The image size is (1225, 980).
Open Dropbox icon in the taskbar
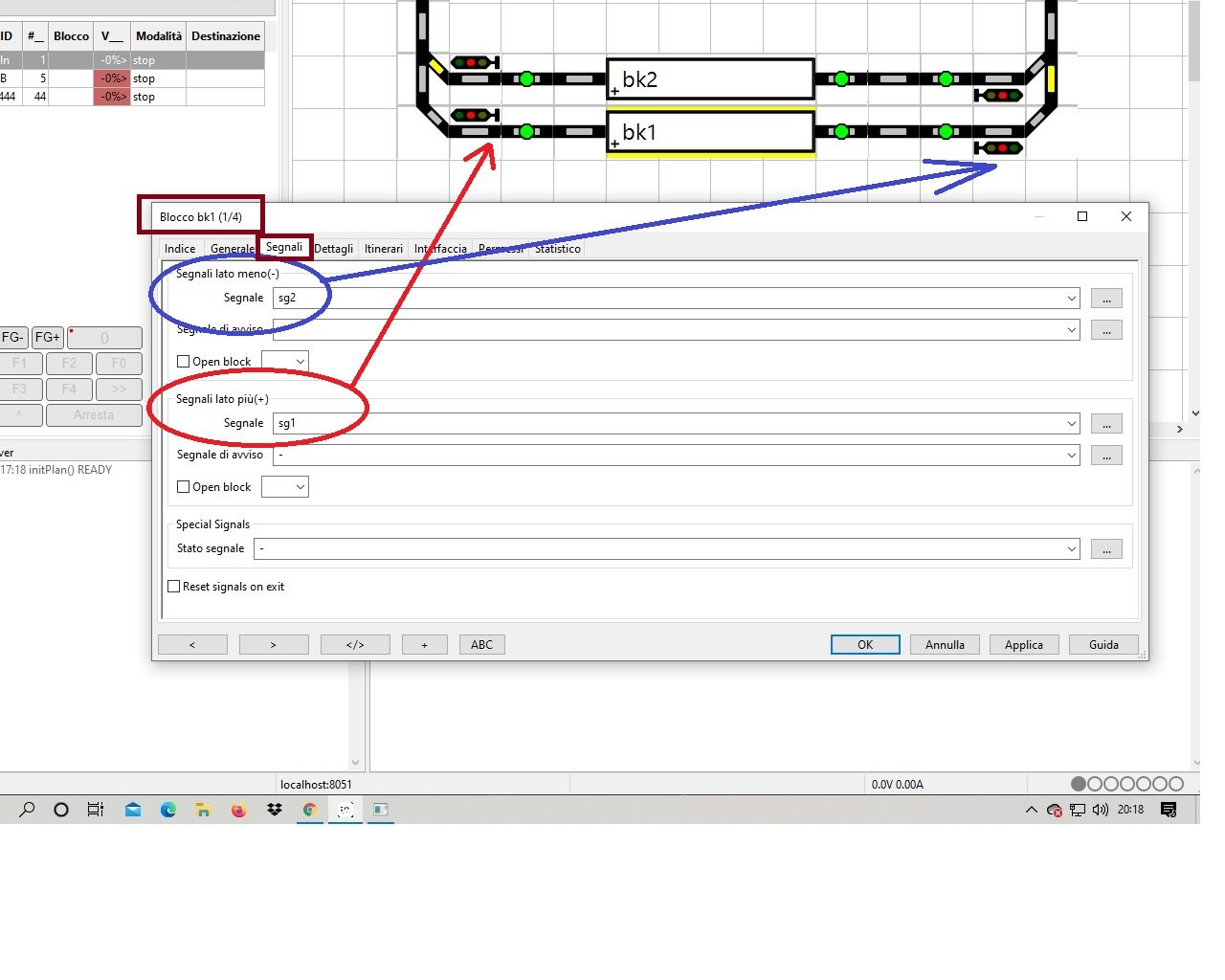click(275, 810)
